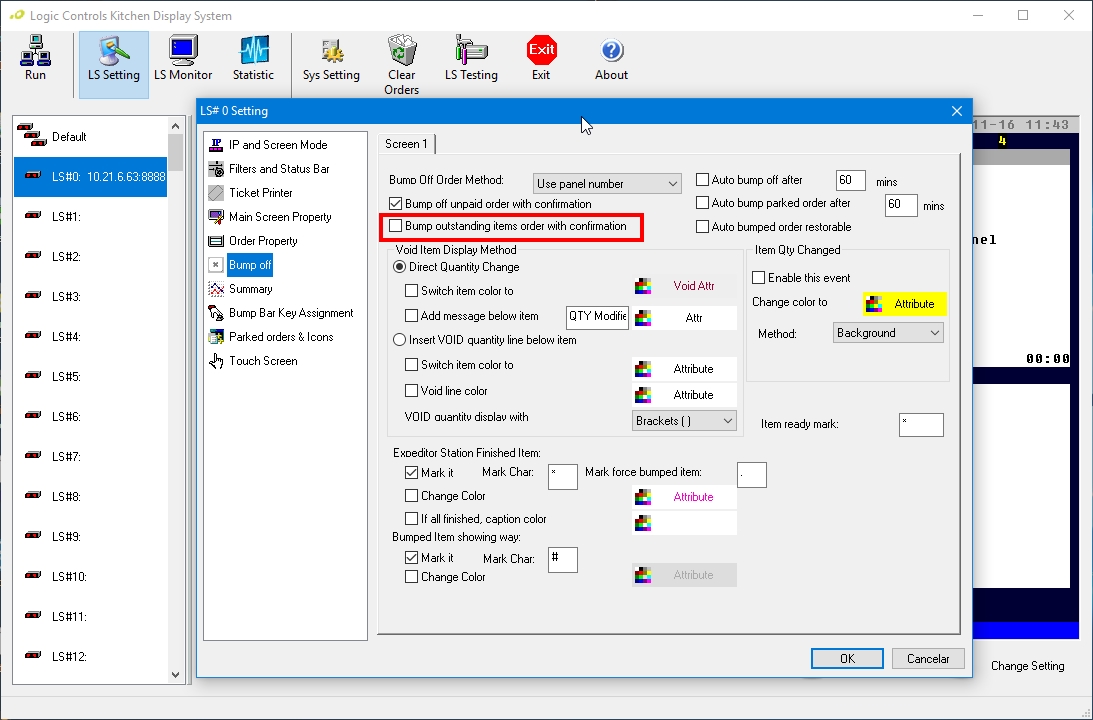Screen dimensions: 1093x720
Task: Select Insert VOID quantity line below item
Action: coord(399,340)
